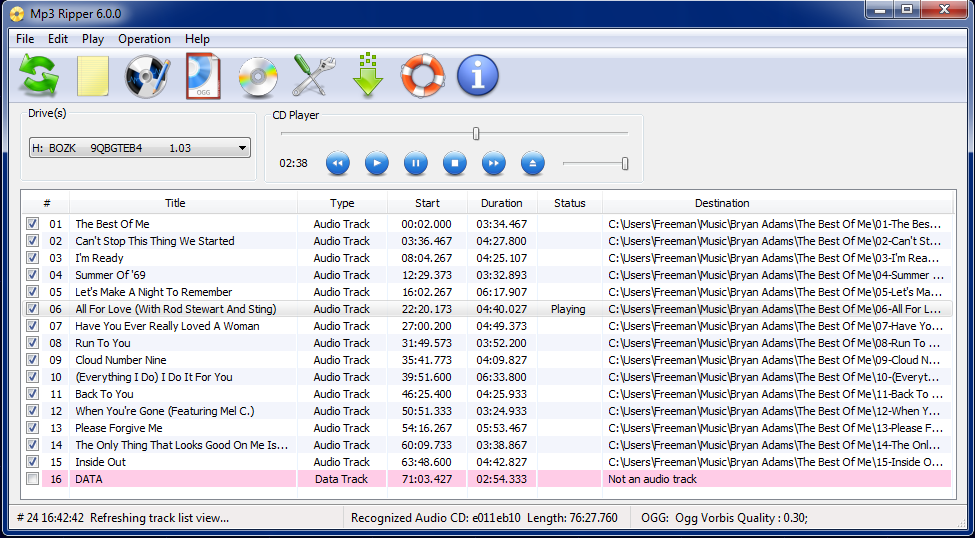This screenshot has width=975, height=538.
Task: Select title Back To You
Action: pos(104,394)
